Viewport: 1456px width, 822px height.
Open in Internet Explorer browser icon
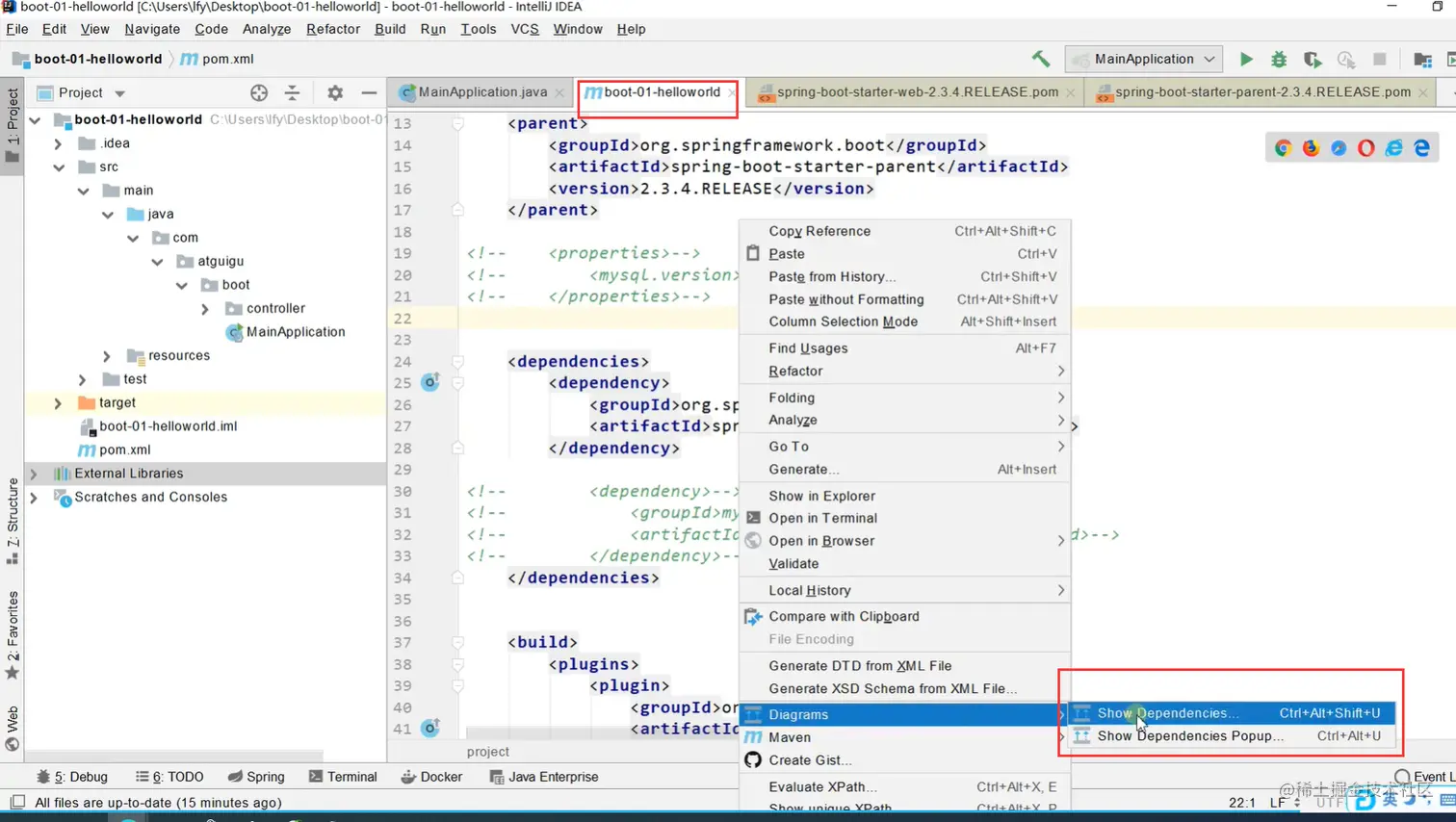tap(1394, 147)
